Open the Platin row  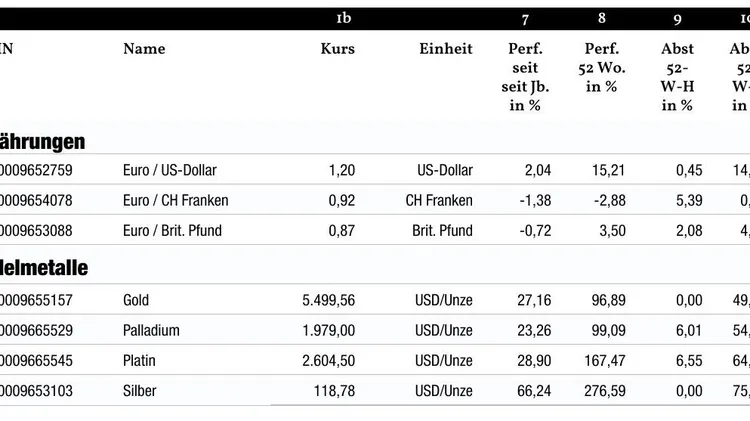coord(139,360)
